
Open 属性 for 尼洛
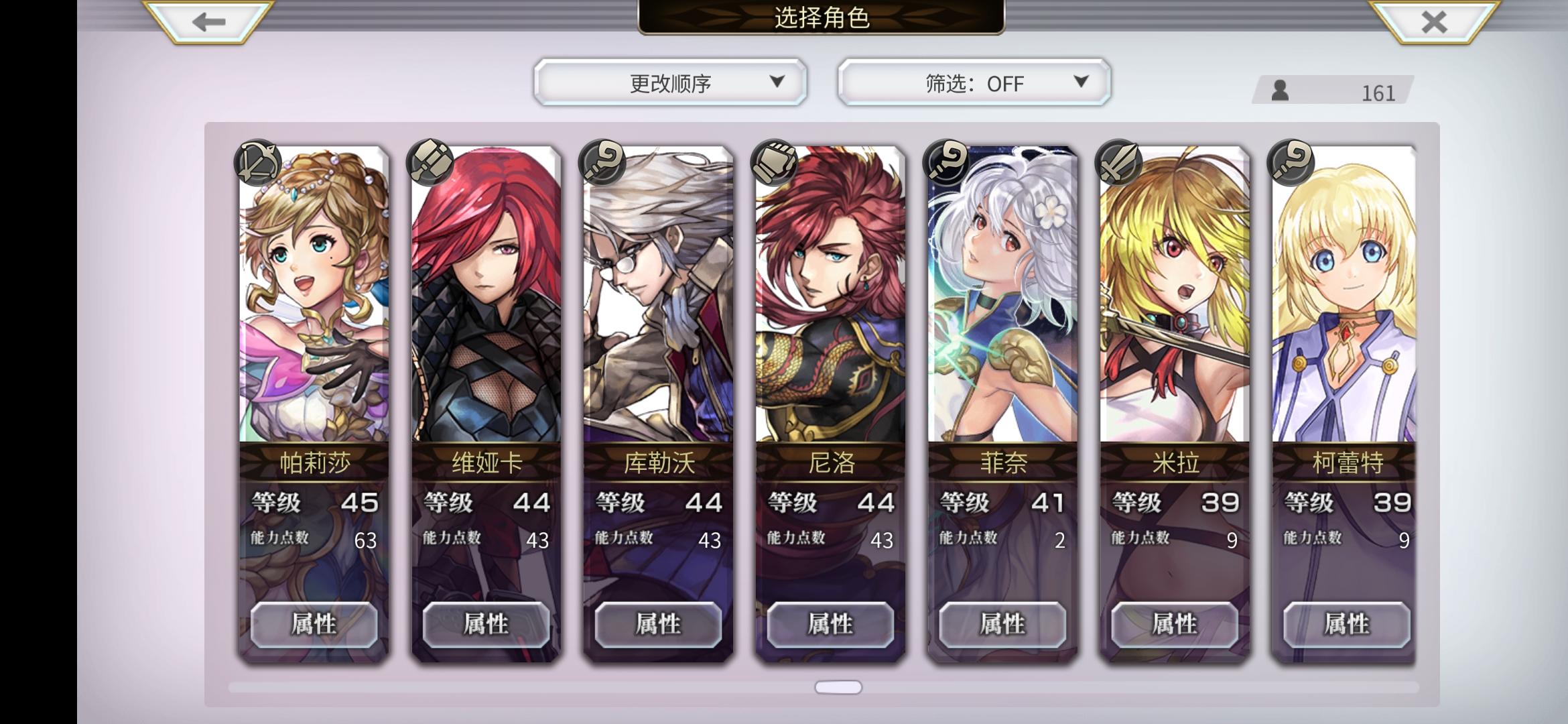click(x=830, y=624)
